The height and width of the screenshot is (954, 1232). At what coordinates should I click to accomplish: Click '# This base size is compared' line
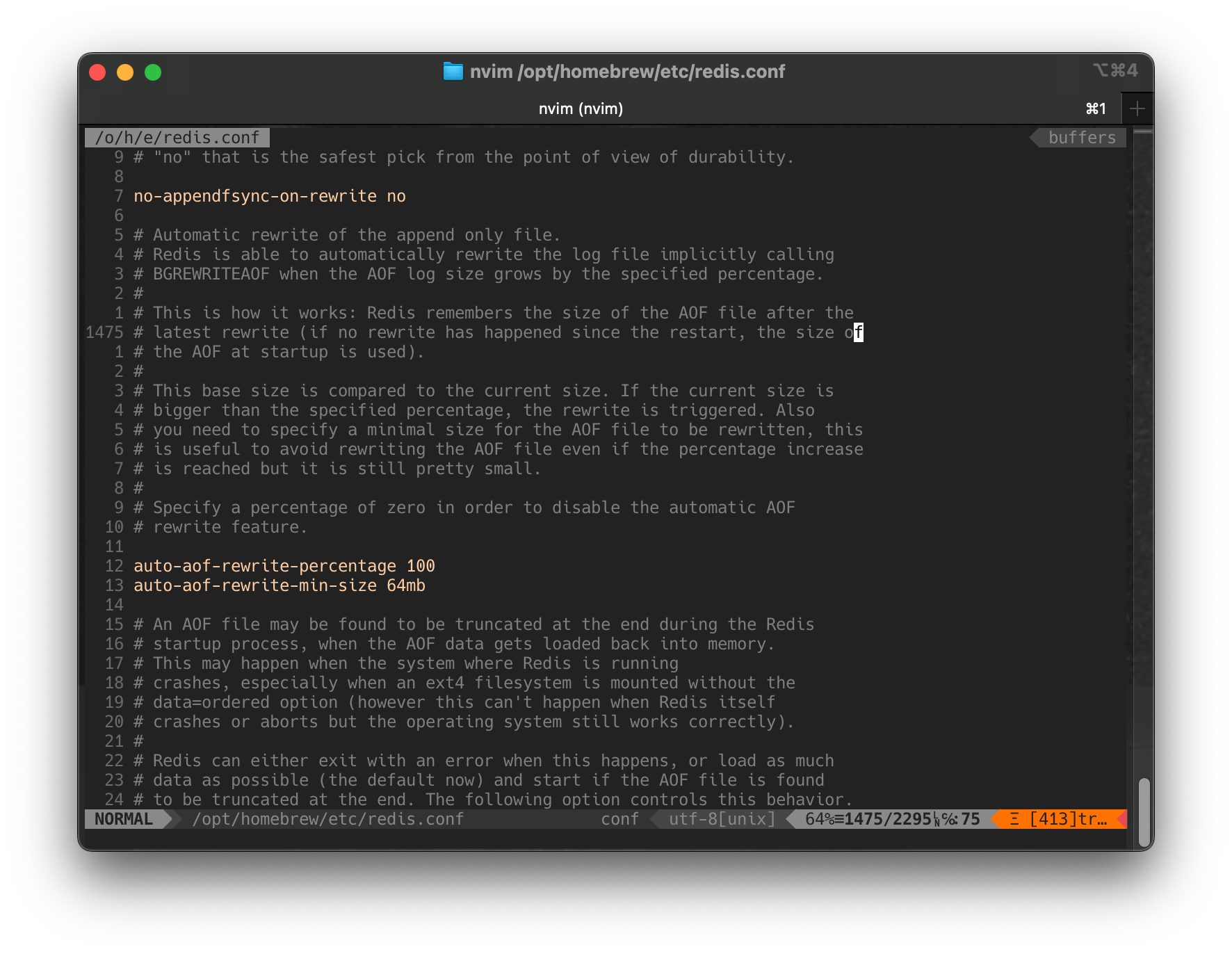pyautogui.click(x=484, y=391)
